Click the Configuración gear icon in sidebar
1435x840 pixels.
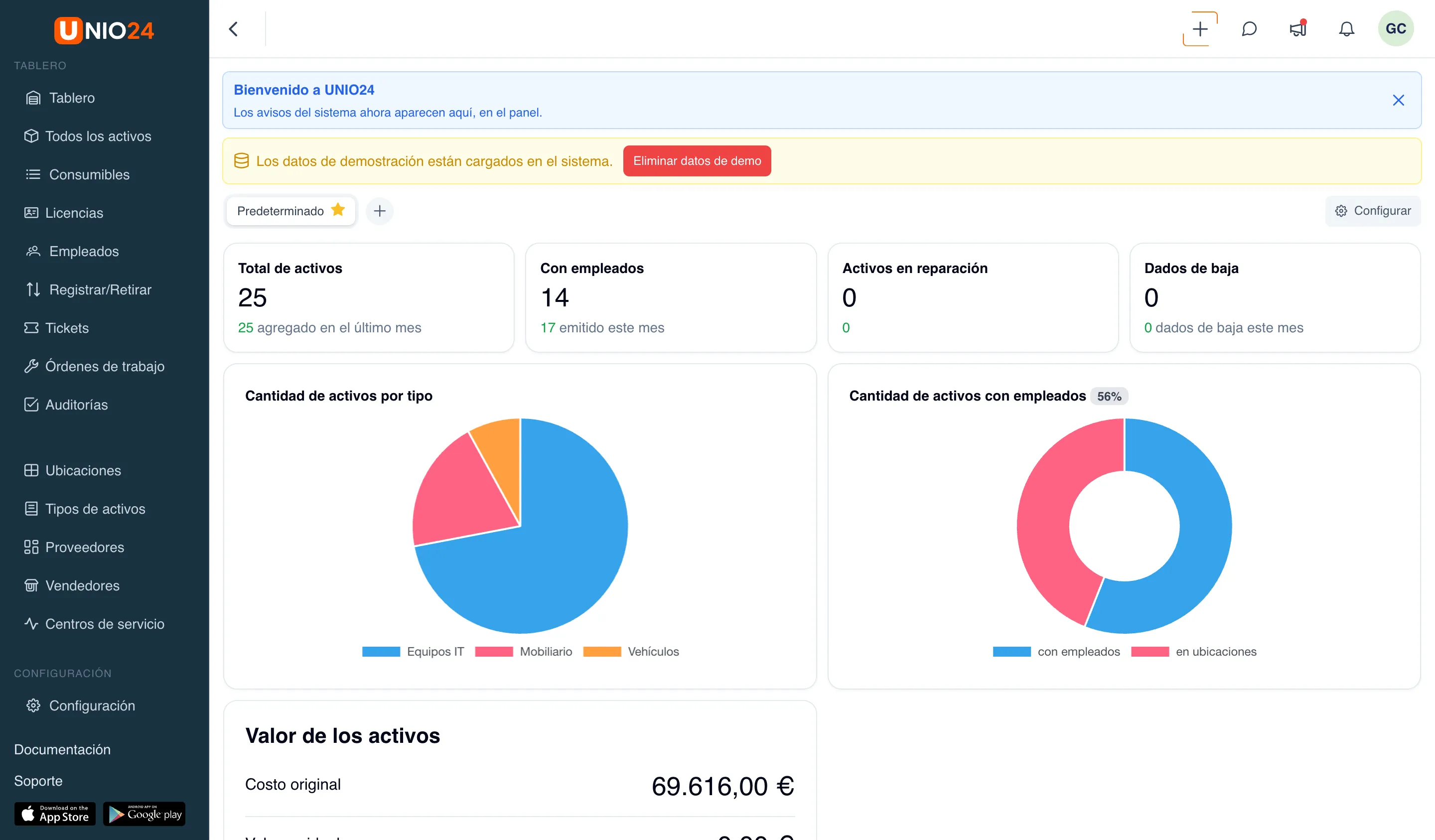[33, 705]
